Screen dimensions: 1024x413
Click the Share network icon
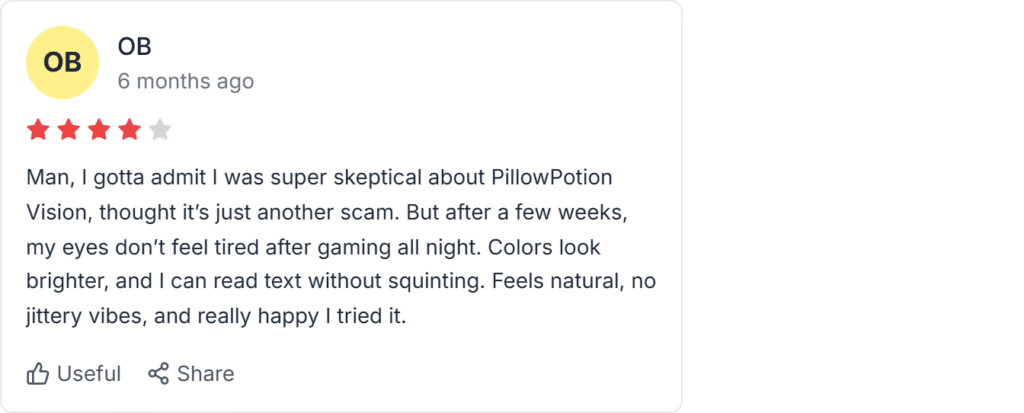[x=159, y=374]
